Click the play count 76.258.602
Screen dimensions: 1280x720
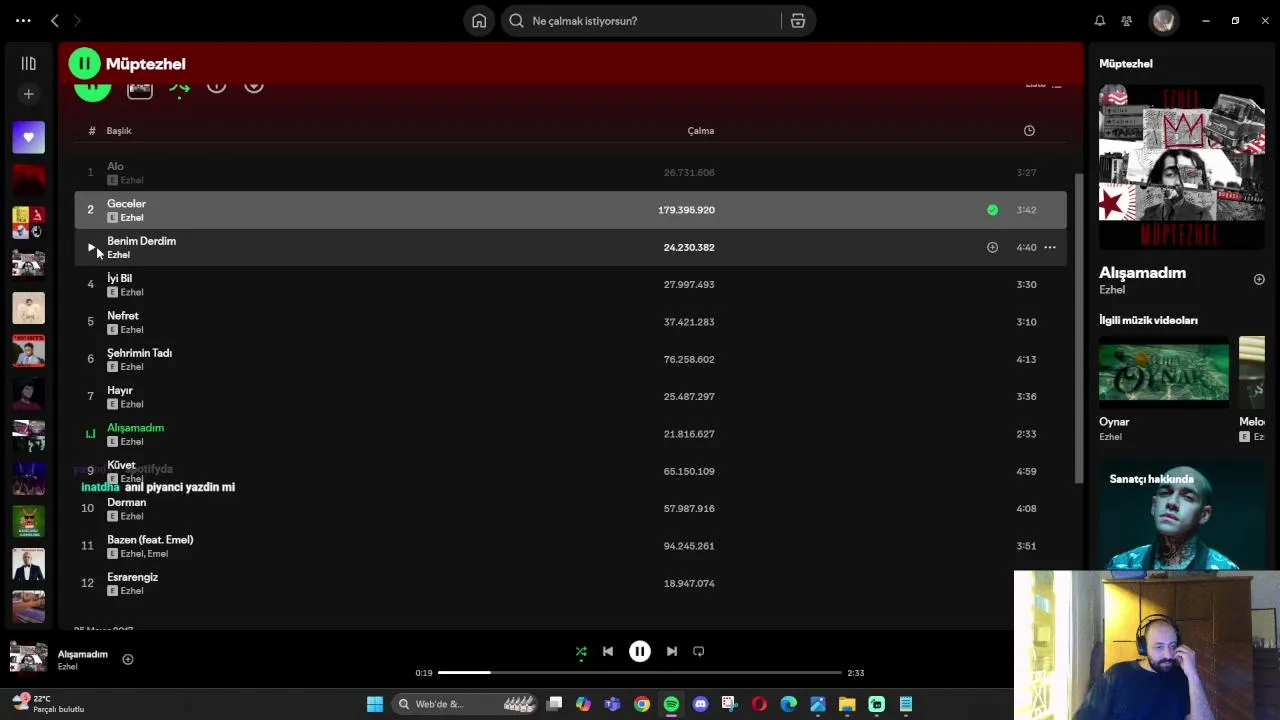point(689,359)
